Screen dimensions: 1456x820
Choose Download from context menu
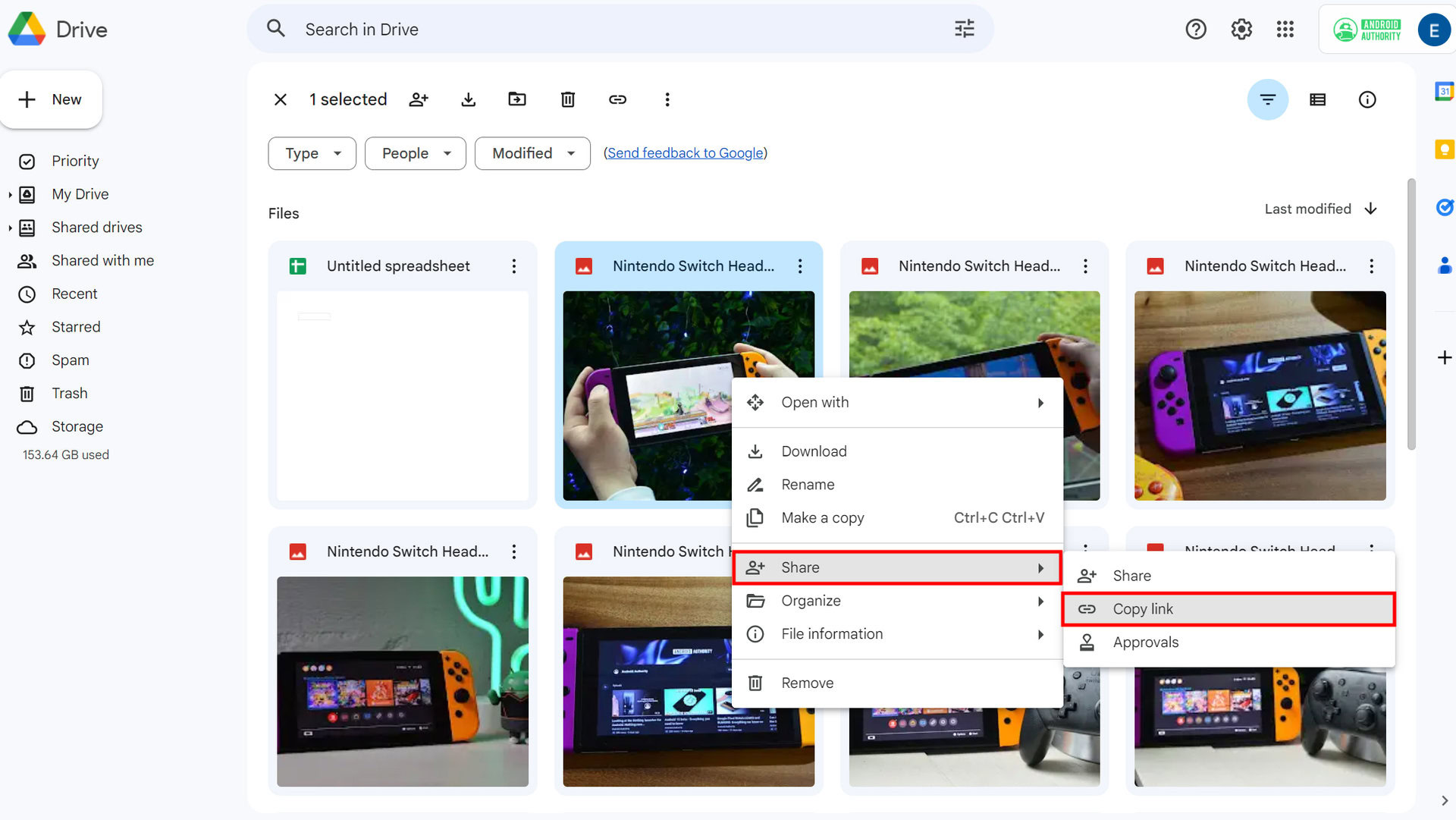pos(897,451)
